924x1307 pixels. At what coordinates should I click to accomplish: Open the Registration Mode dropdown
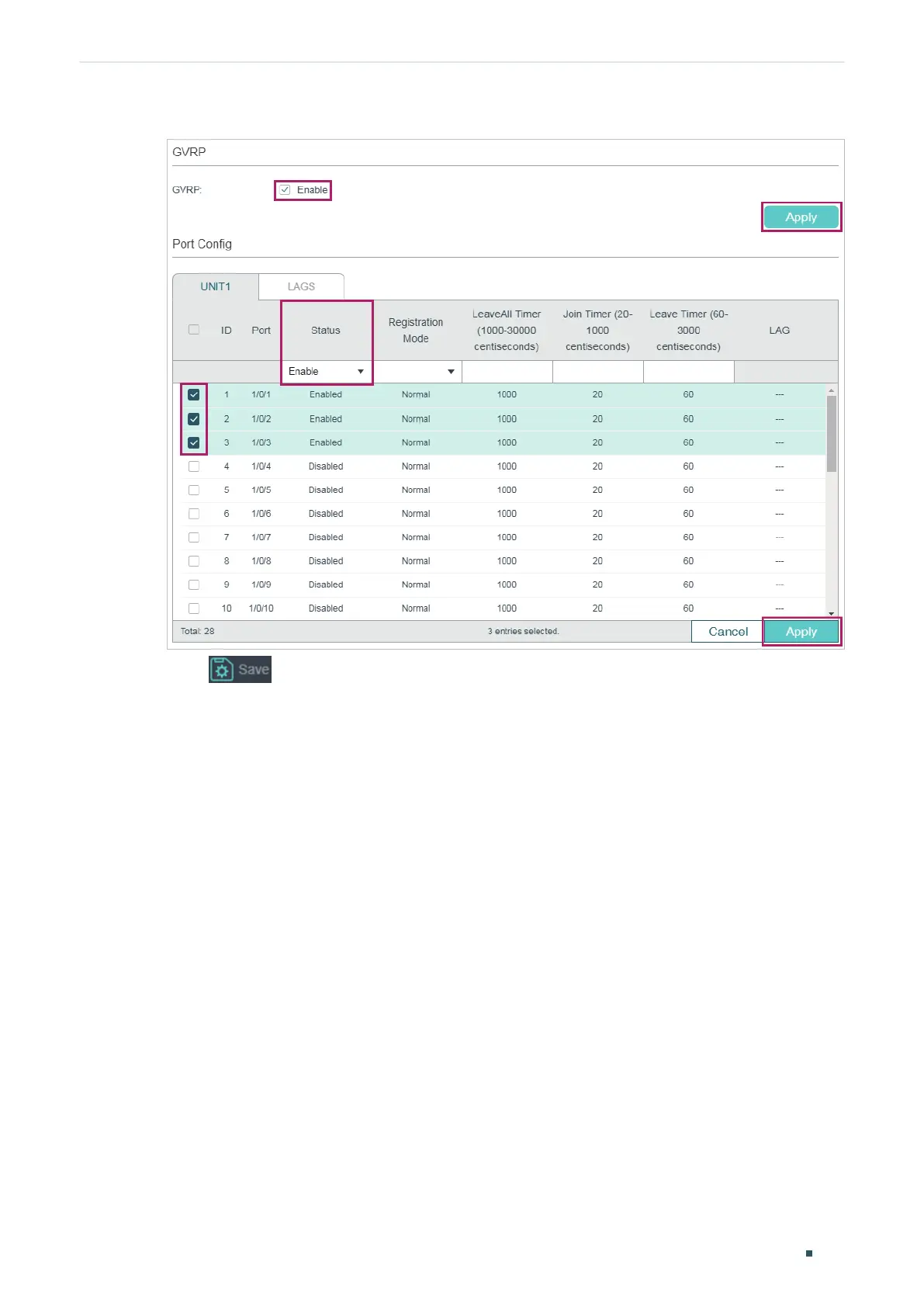tap(417, 372)
